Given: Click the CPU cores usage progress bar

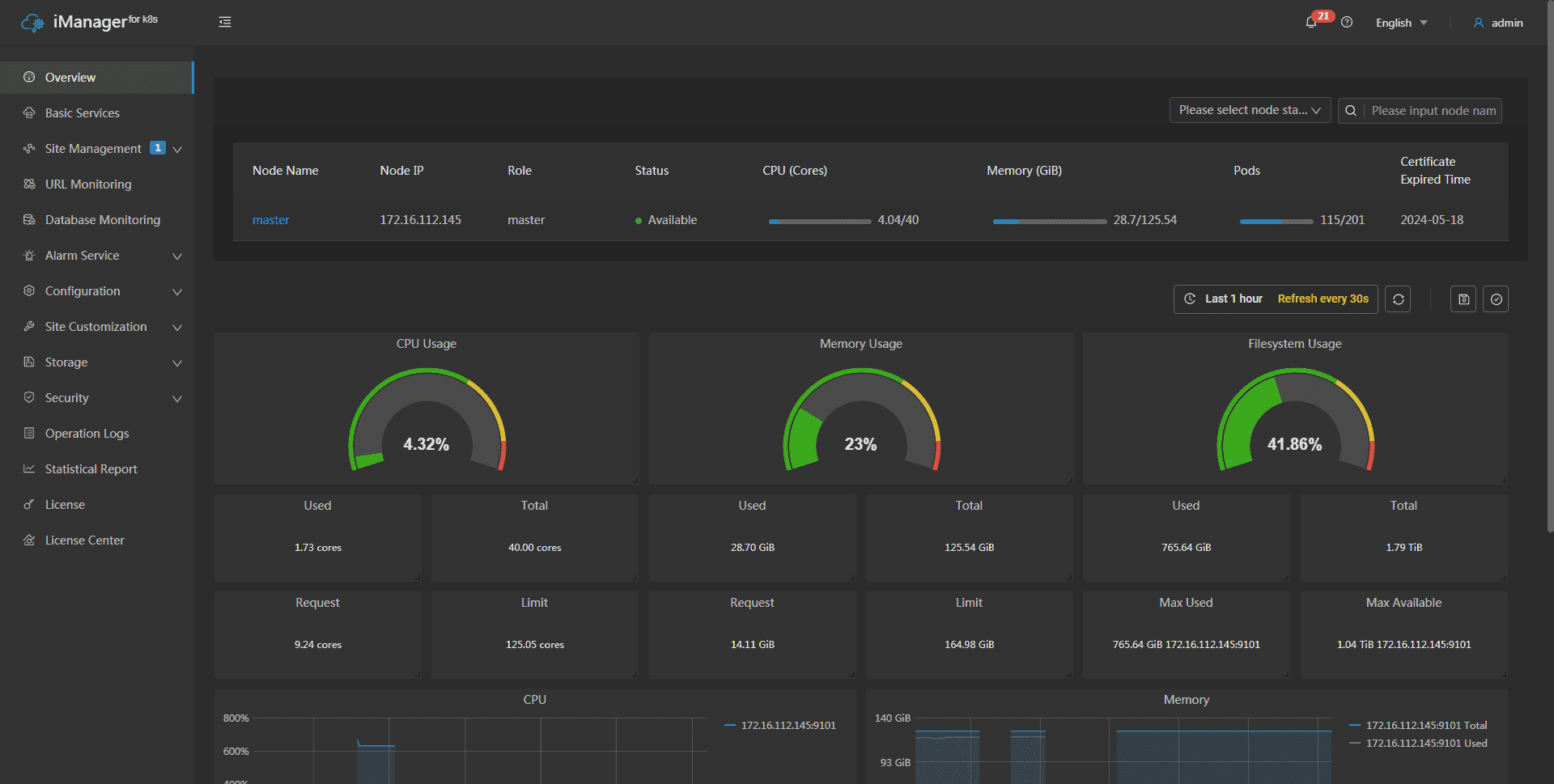Looking at the screenshot, I should 820,221.
